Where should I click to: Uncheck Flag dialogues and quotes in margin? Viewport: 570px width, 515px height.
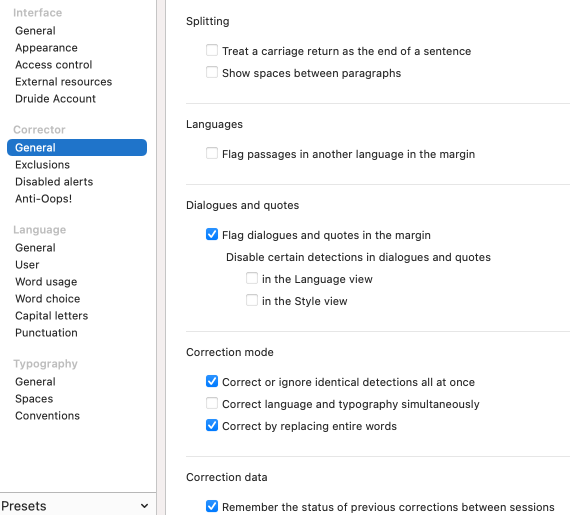[x=212, y=234]
